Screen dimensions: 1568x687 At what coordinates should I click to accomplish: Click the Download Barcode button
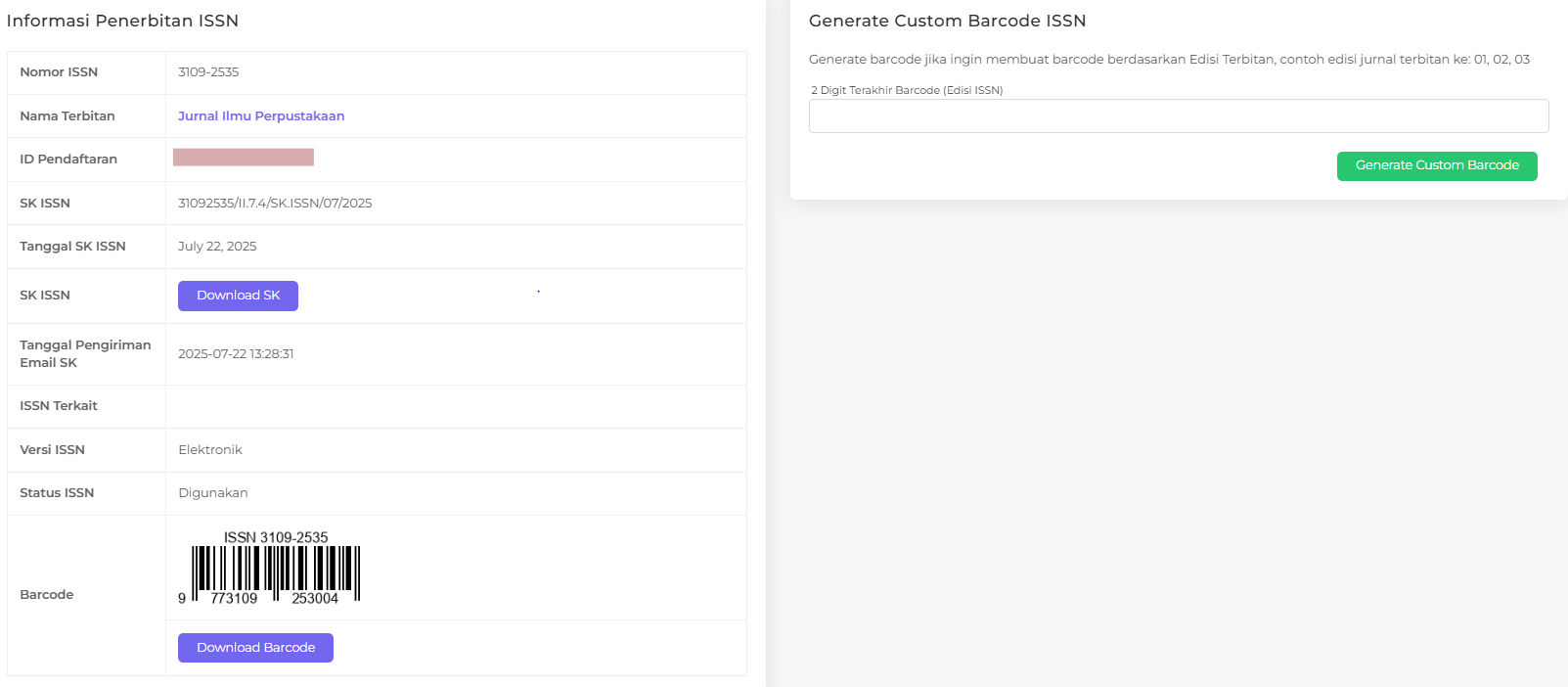pos(255,648)
